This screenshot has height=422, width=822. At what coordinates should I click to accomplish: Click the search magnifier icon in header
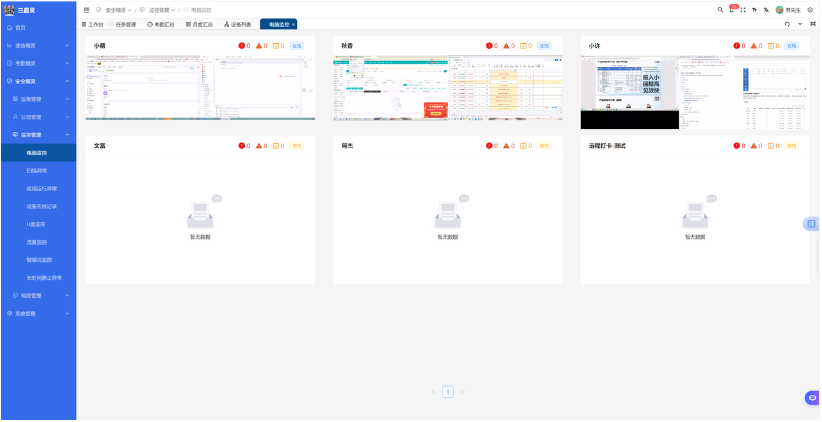pyautogui.click(x=720, y=10)
